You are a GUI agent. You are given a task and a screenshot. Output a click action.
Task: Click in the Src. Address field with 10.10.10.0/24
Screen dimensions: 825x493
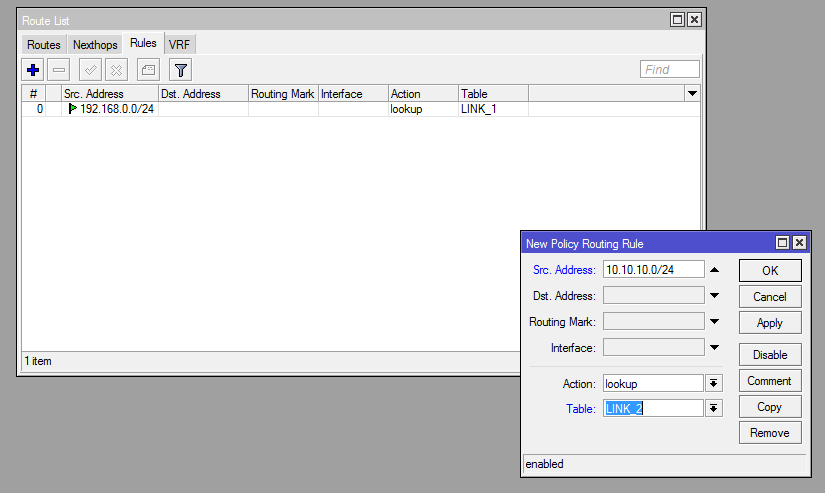tap(653, 269)
